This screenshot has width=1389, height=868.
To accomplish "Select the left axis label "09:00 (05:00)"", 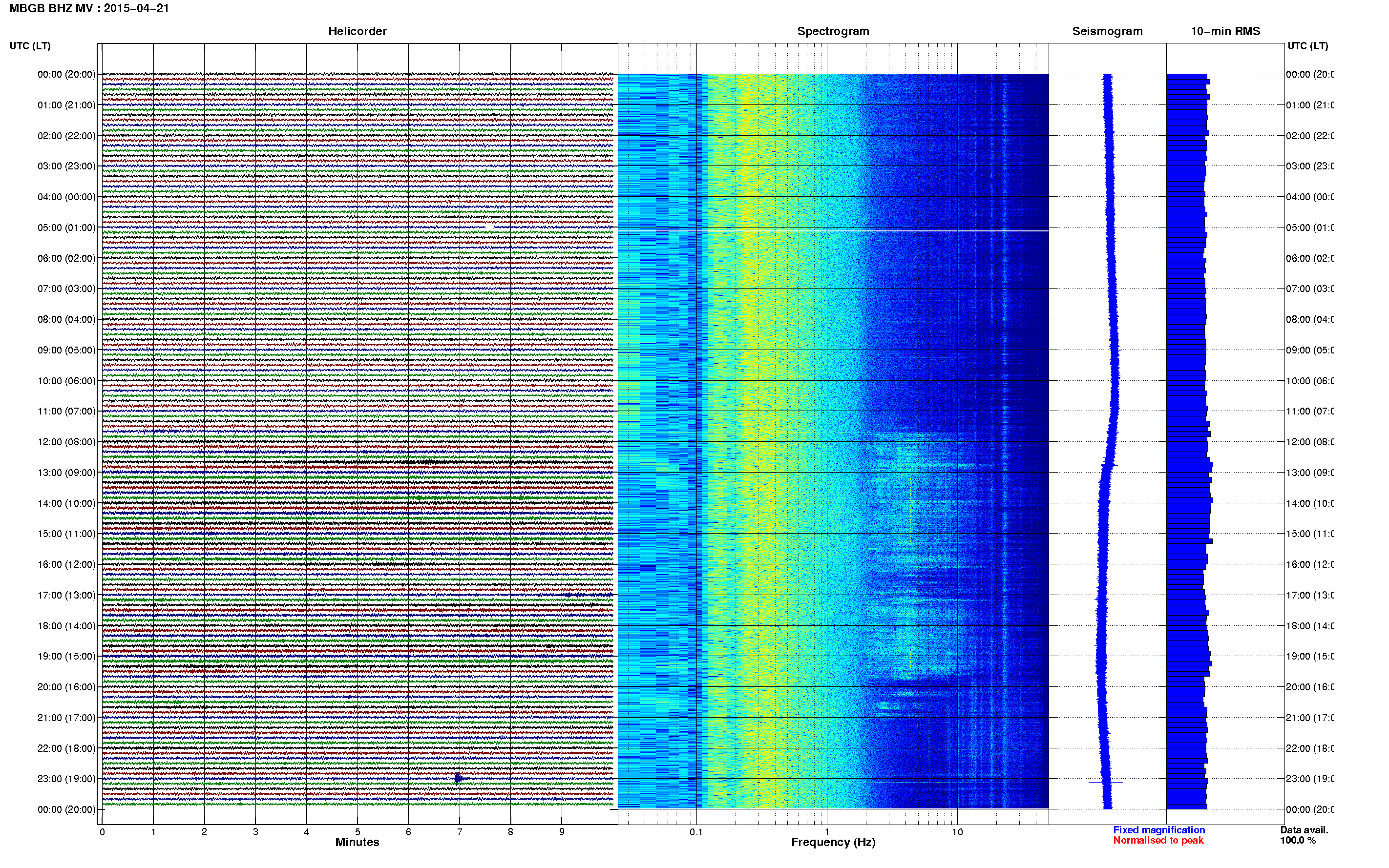I will 66,350.
